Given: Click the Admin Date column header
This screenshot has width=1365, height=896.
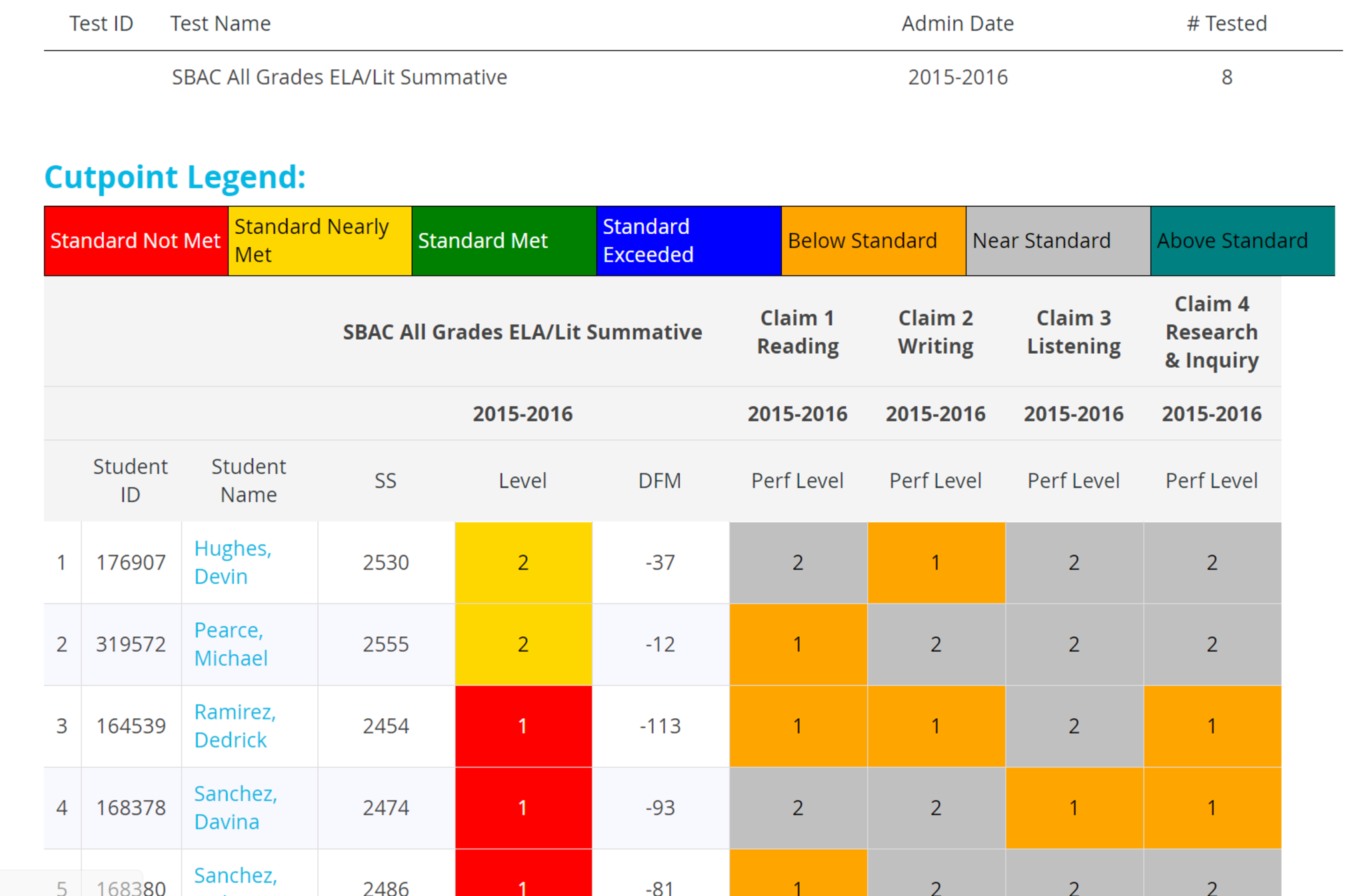Looking at the screenshot, I should [x=957, y=24].
